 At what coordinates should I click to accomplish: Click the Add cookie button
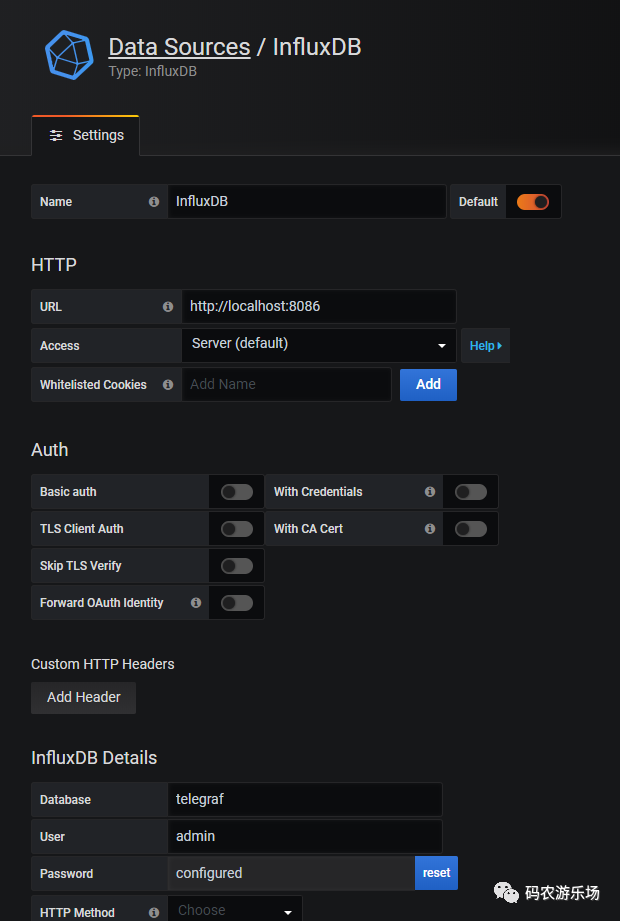coord(428,385)
